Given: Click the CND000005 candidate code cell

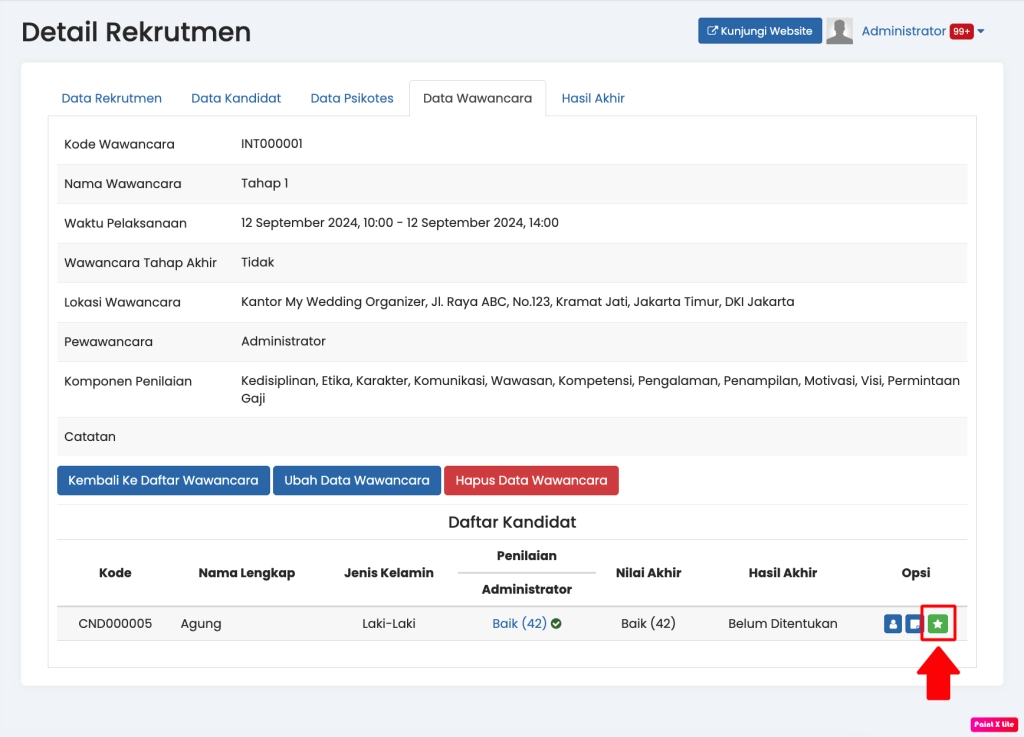Looking at the screenshot, I should (x=115, y=623).
